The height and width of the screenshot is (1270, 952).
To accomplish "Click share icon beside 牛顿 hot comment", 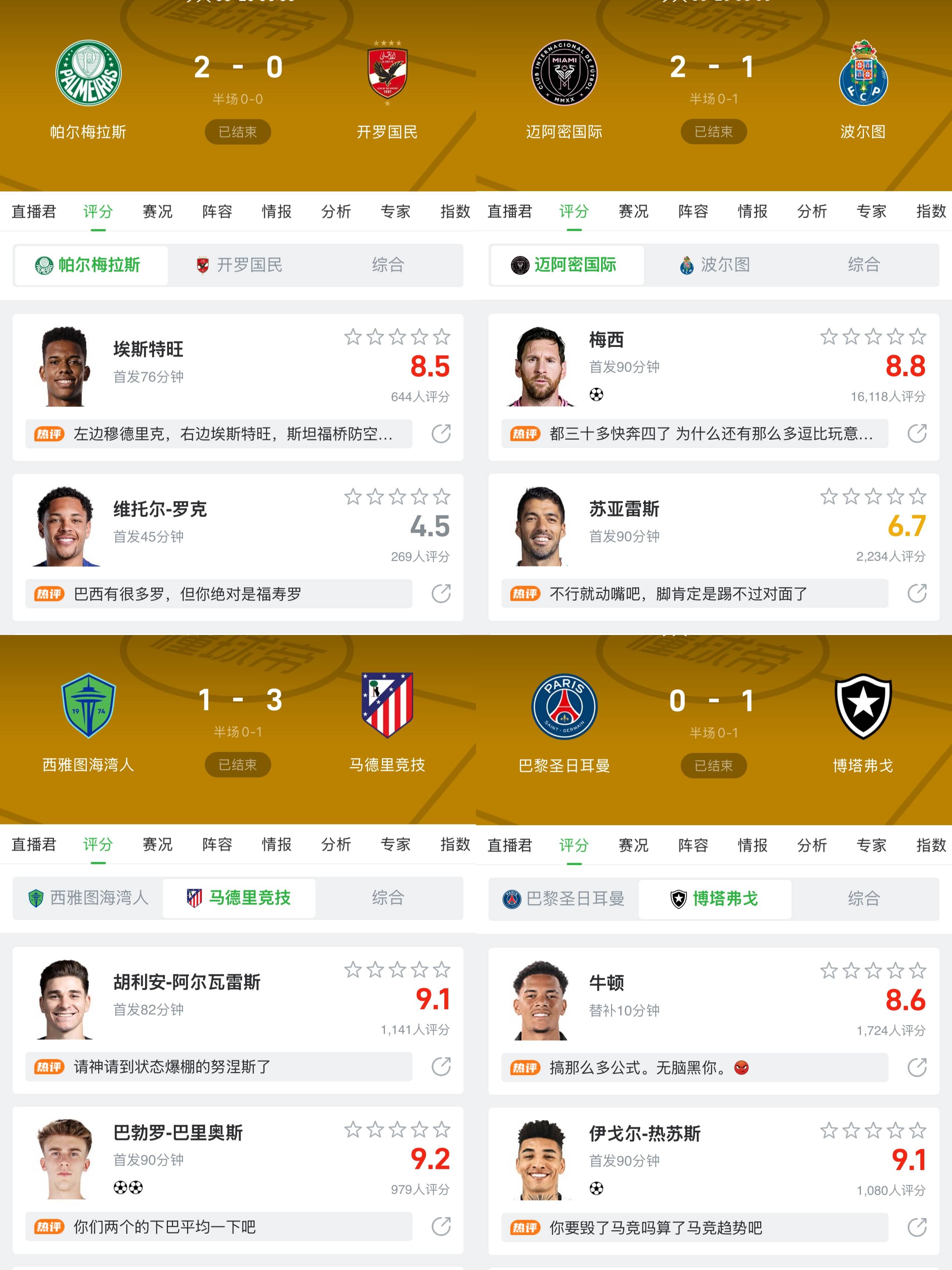I will click(917, 1067).
